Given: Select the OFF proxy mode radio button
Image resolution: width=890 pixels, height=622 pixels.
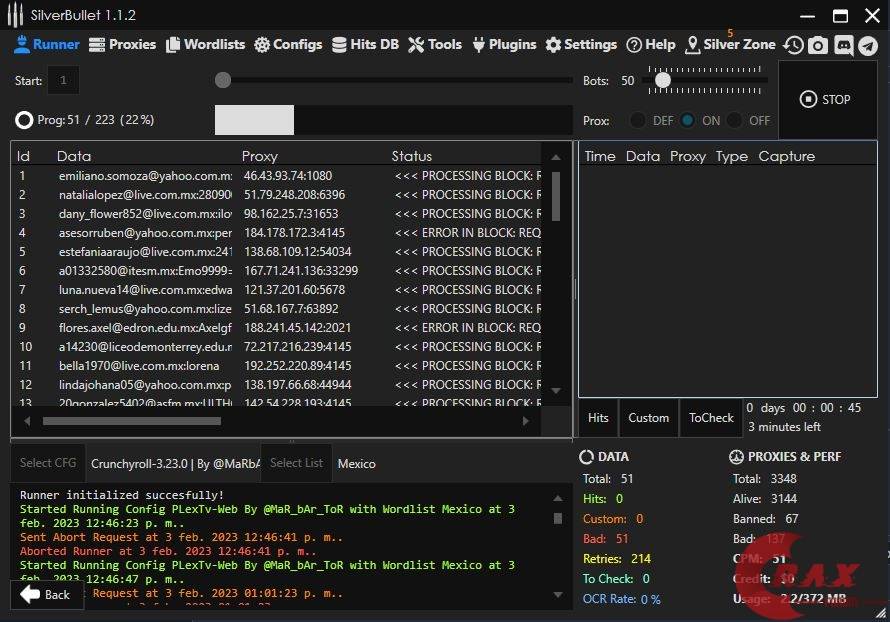Looking at the screenshot, I should coord(735,120).
